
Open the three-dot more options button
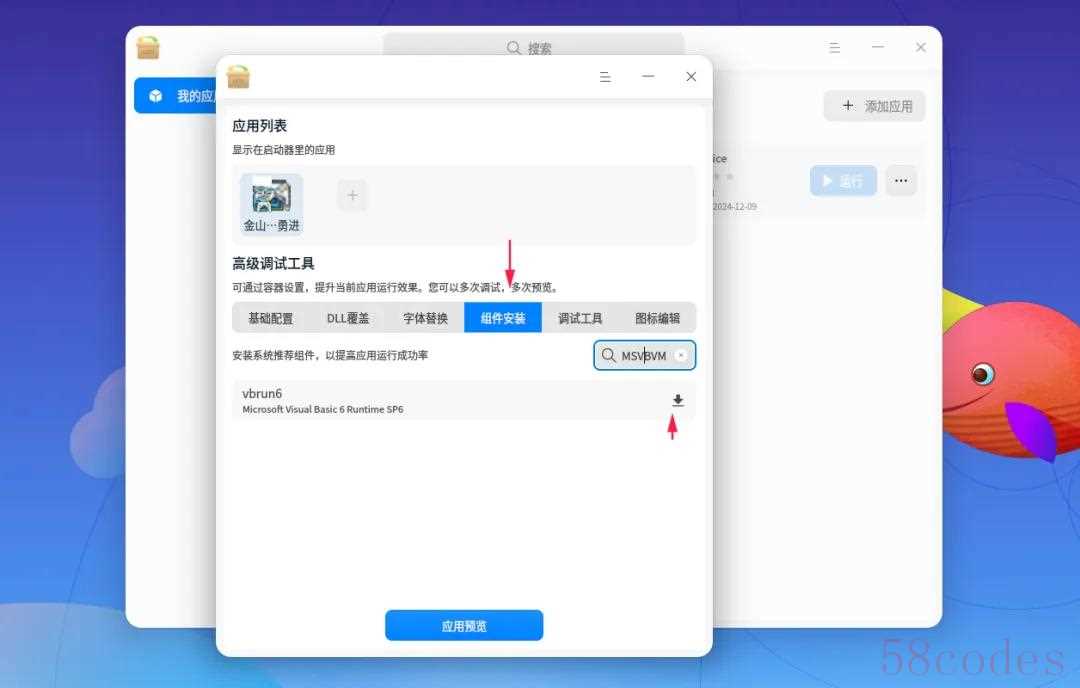(900, 181)
